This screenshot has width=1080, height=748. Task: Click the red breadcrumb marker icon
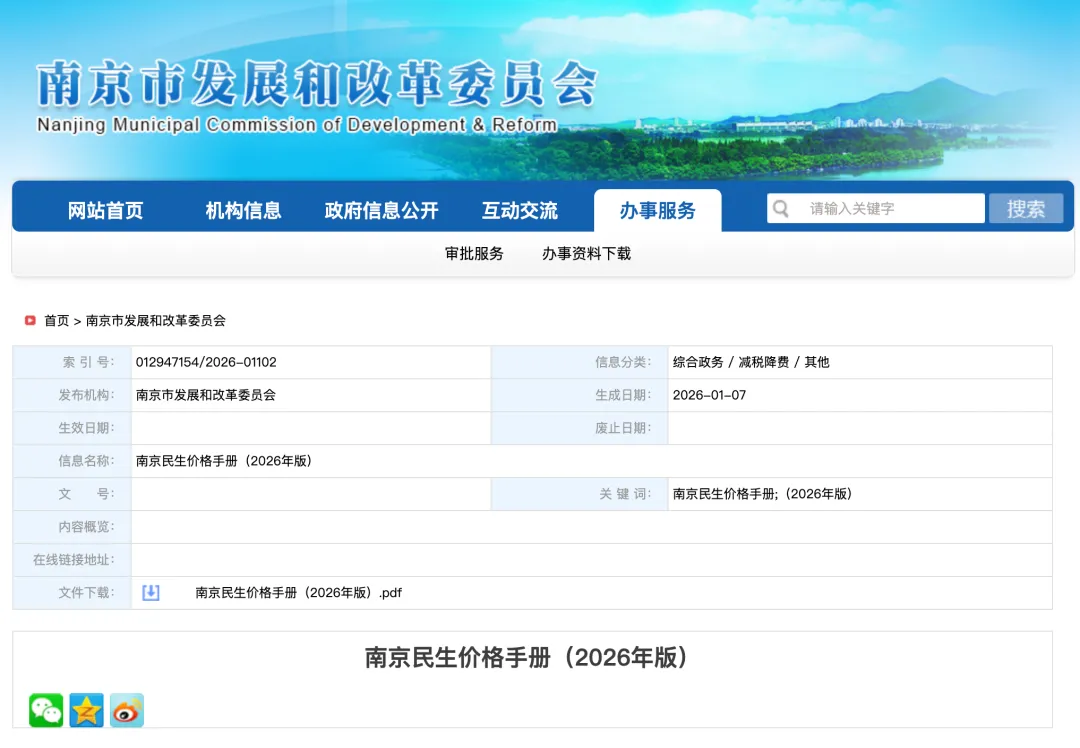point(30,320)
